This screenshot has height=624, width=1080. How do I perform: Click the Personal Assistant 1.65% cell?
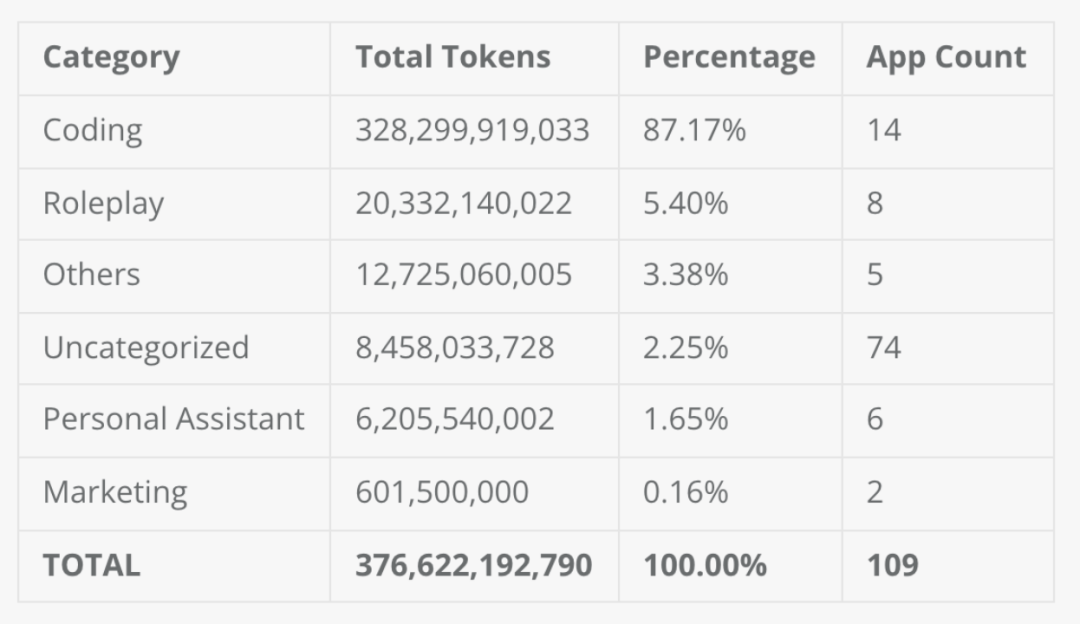coord(685,419)
